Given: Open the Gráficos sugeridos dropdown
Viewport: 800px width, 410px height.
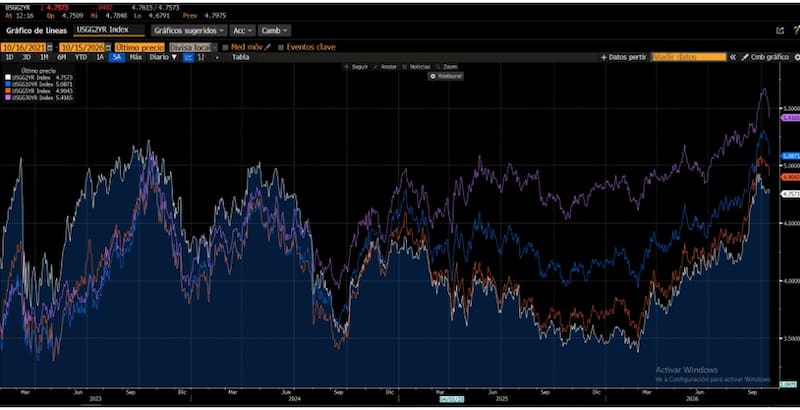Looking at the screenshot, I should pyautogui.click(x=189, y=31).
